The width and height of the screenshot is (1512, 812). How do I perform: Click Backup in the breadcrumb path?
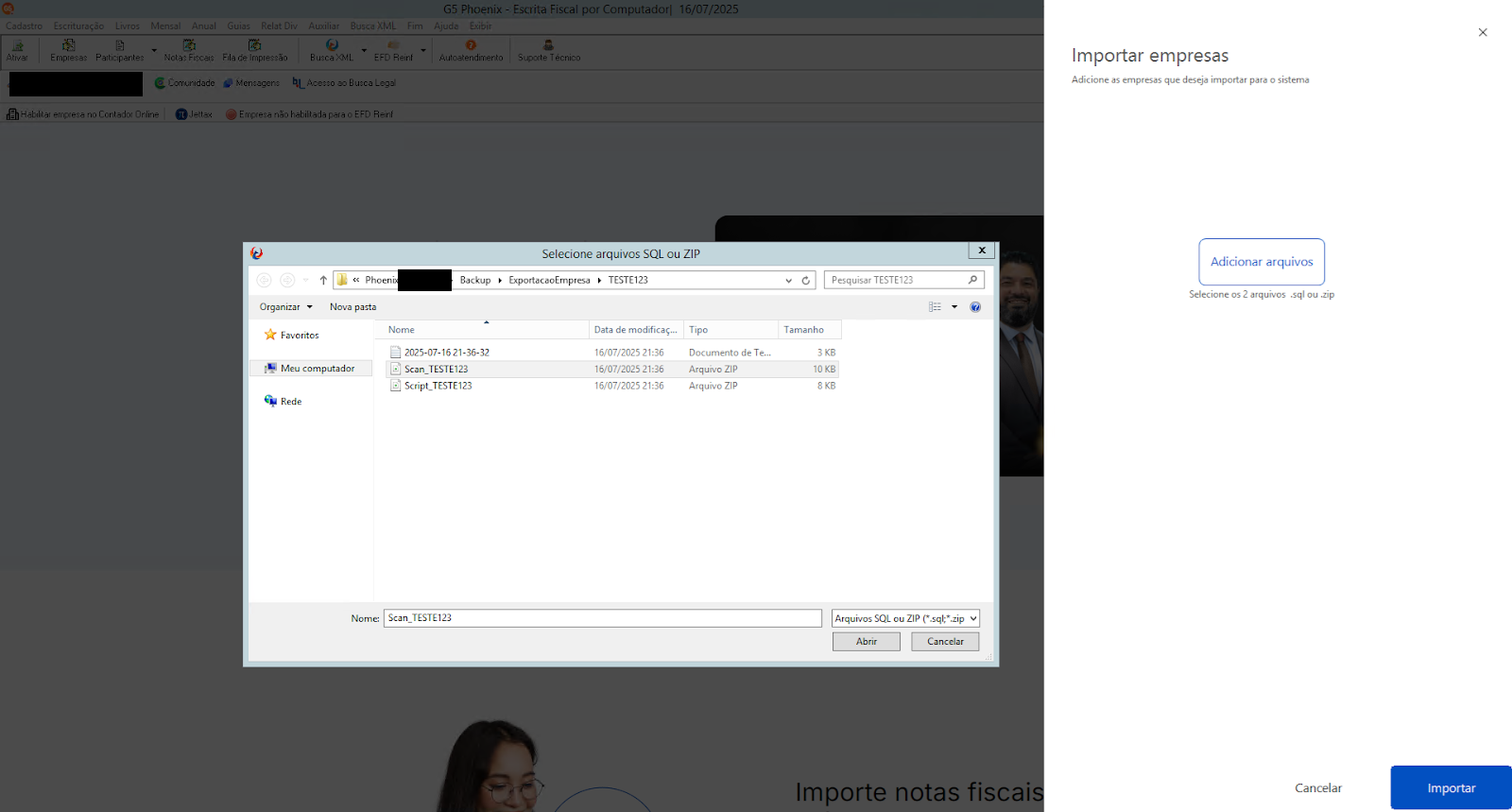coord(475,280)
